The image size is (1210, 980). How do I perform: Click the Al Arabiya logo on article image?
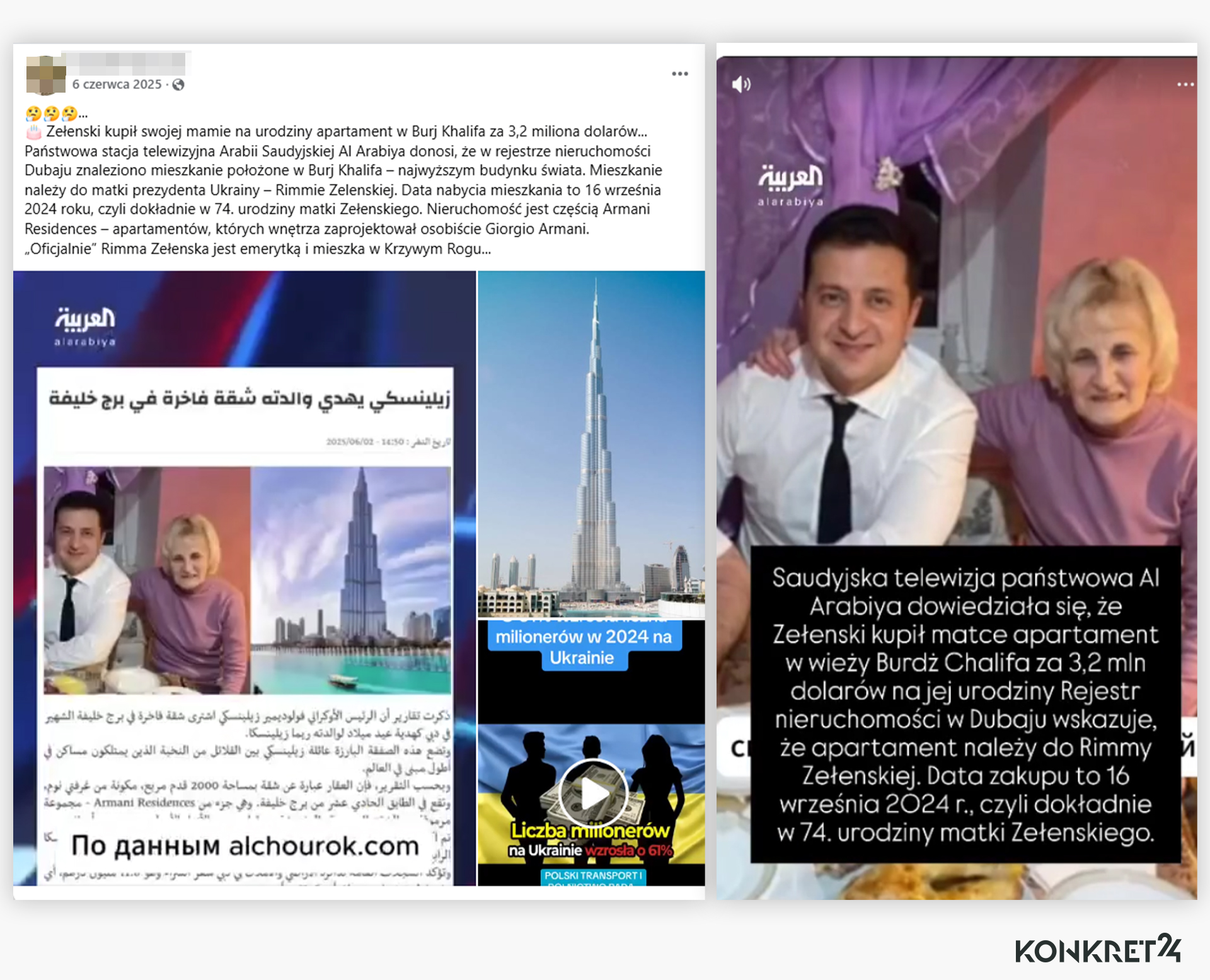[x=85, y=326]
